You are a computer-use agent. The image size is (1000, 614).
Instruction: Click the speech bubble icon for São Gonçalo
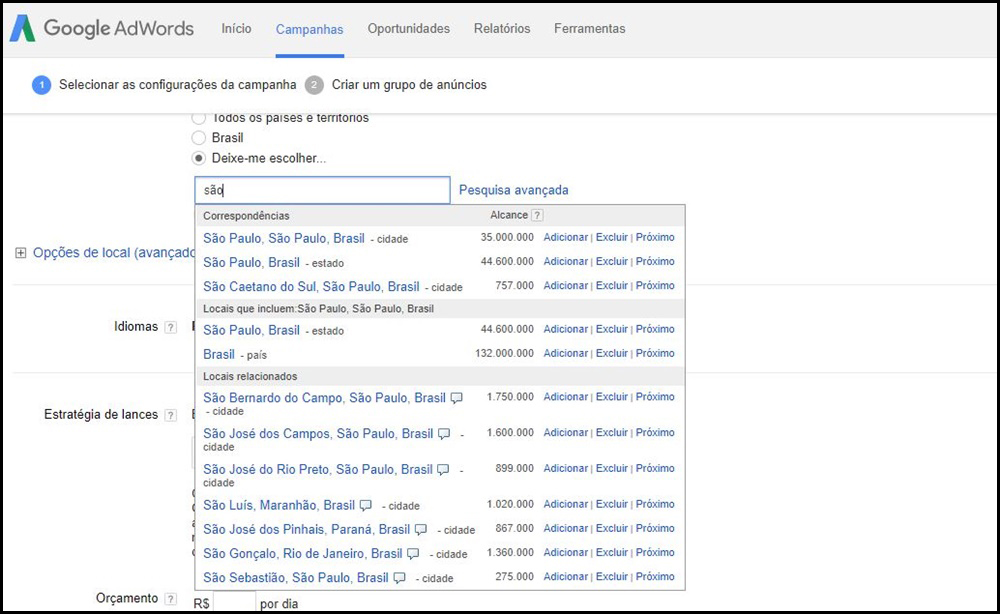[x=413, y=553]
